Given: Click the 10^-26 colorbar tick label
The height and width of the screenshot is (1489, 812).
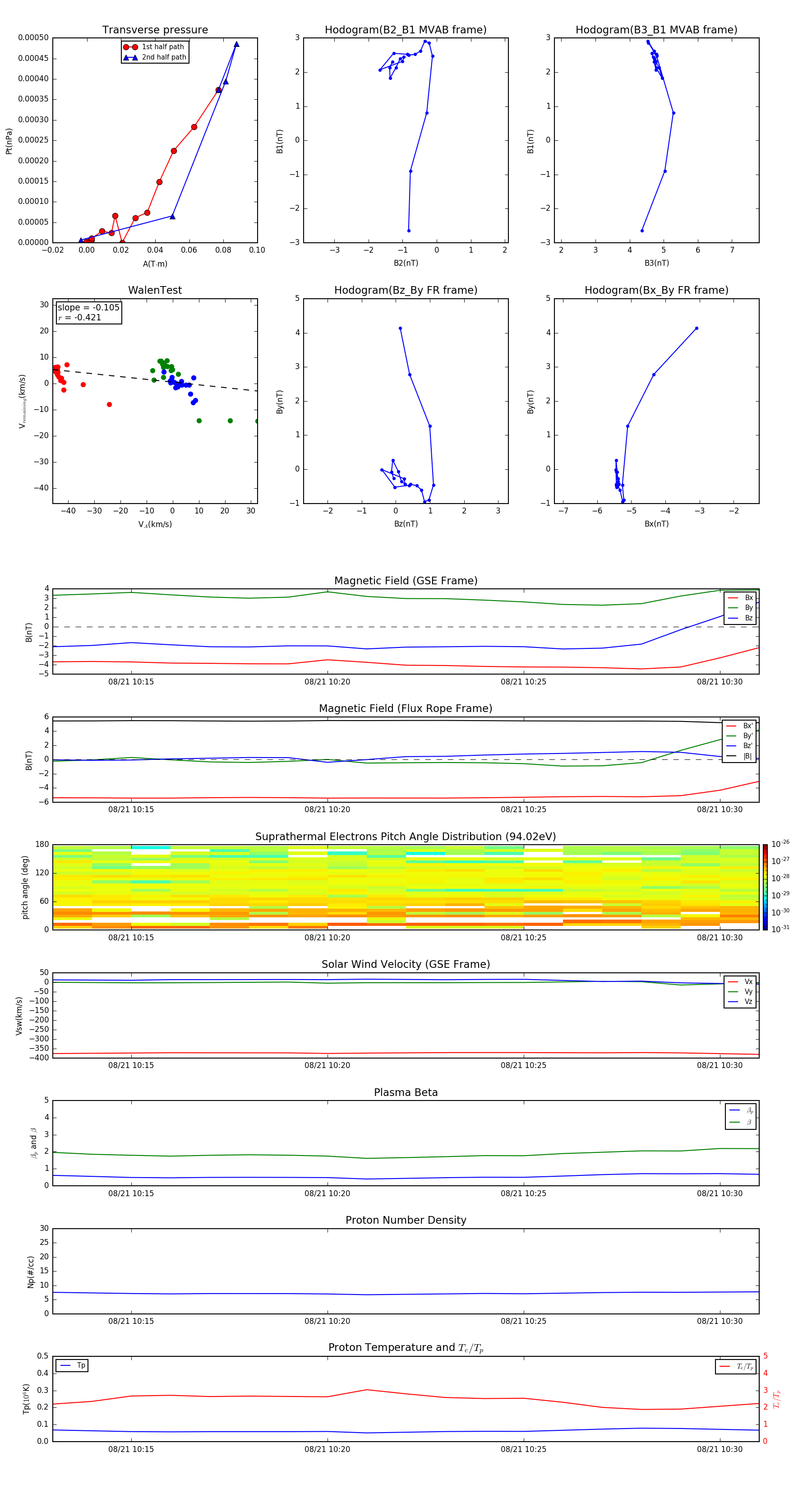Looking at the screenshot, I should pos(780,844).
